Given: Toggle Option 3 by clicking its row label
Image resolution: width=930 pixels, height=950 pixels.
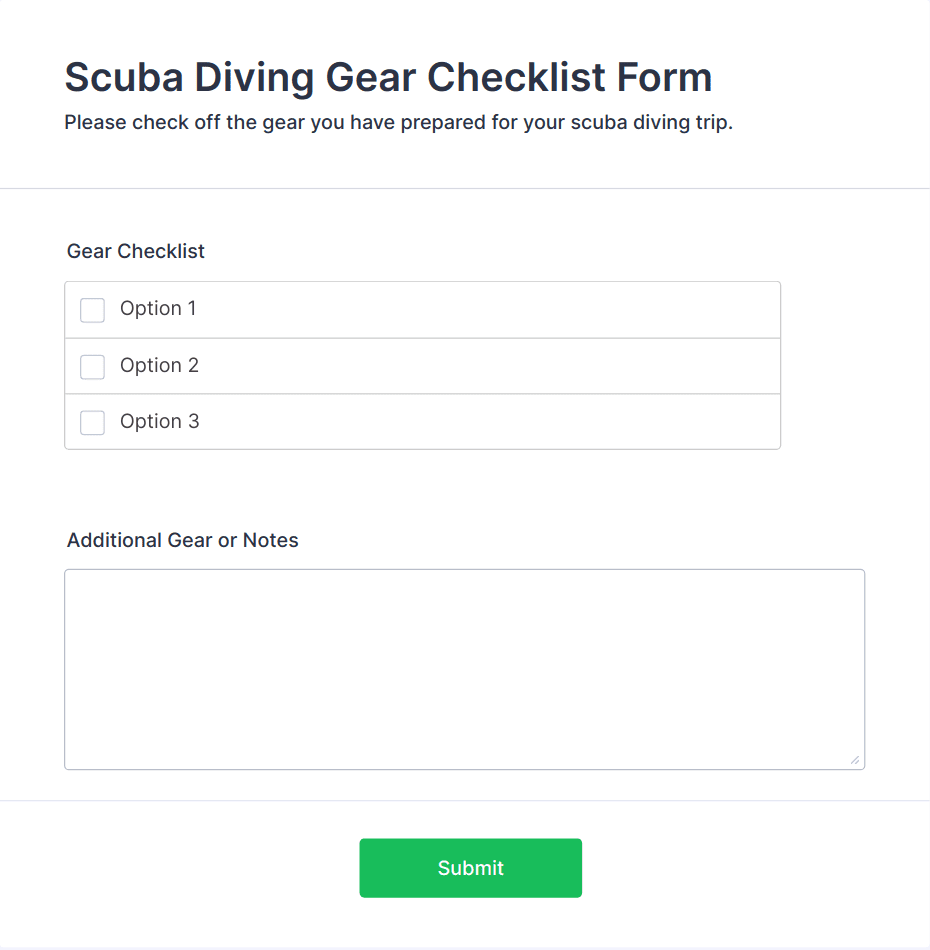Looking at the screenshot, I should click(x=158, y=422).
